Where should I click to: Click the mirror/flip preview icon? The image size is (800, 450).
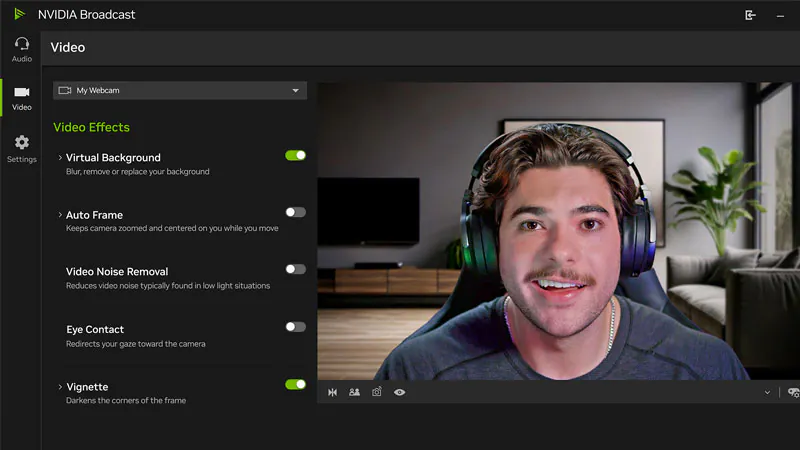pyautogui.click(x=333, y=392)
